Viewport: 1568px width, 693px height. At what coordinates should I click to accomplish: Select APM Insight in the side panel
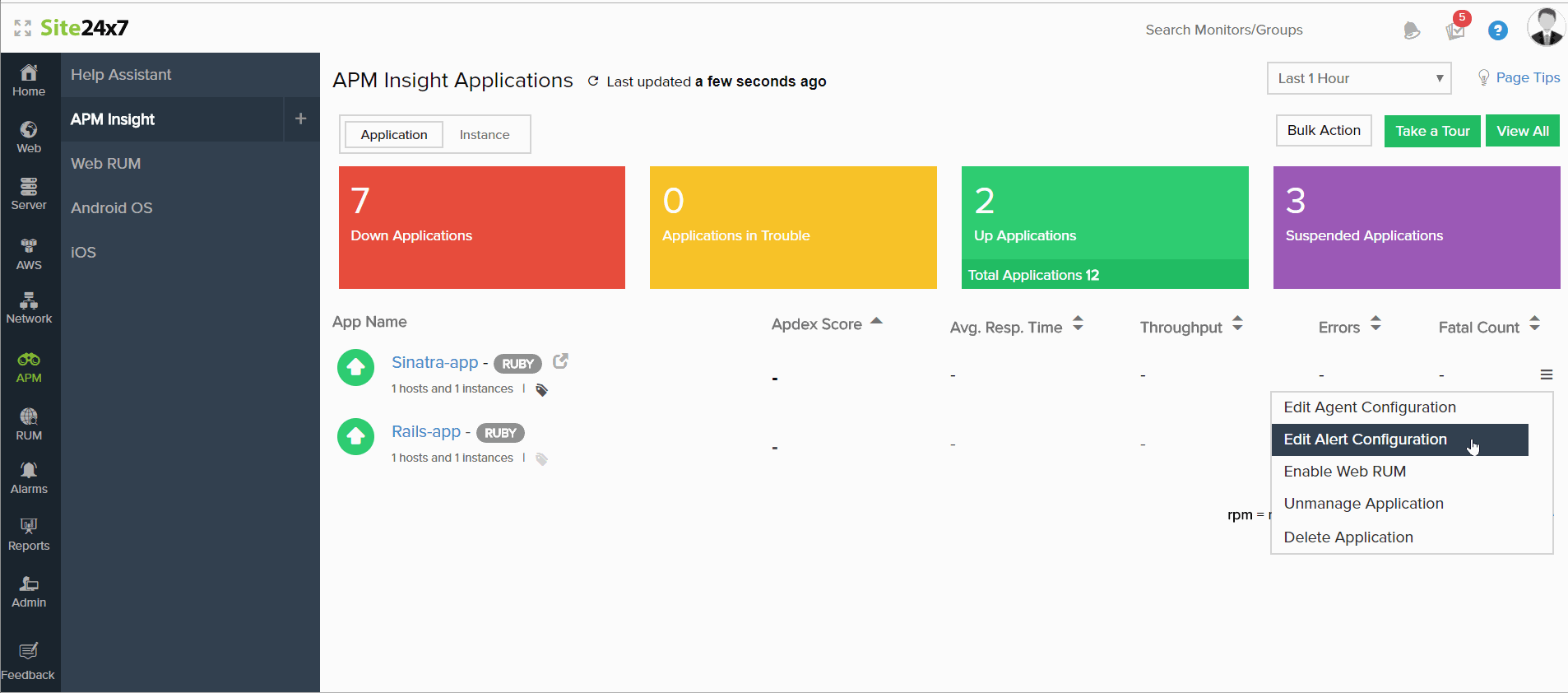[x=172, y=119]
